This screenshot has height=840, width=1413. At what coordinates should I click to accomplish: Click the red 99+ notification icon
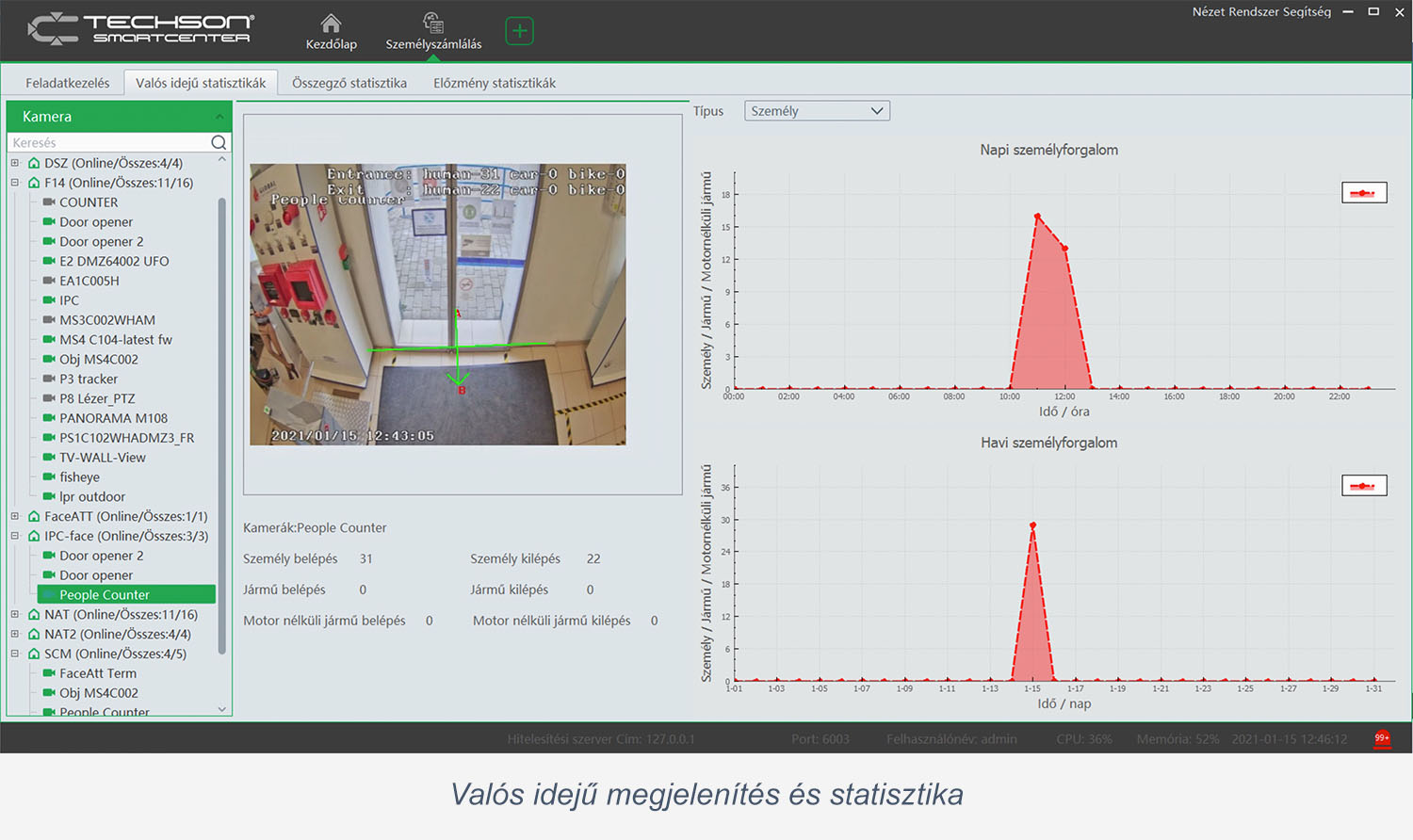click(1382, 738)
